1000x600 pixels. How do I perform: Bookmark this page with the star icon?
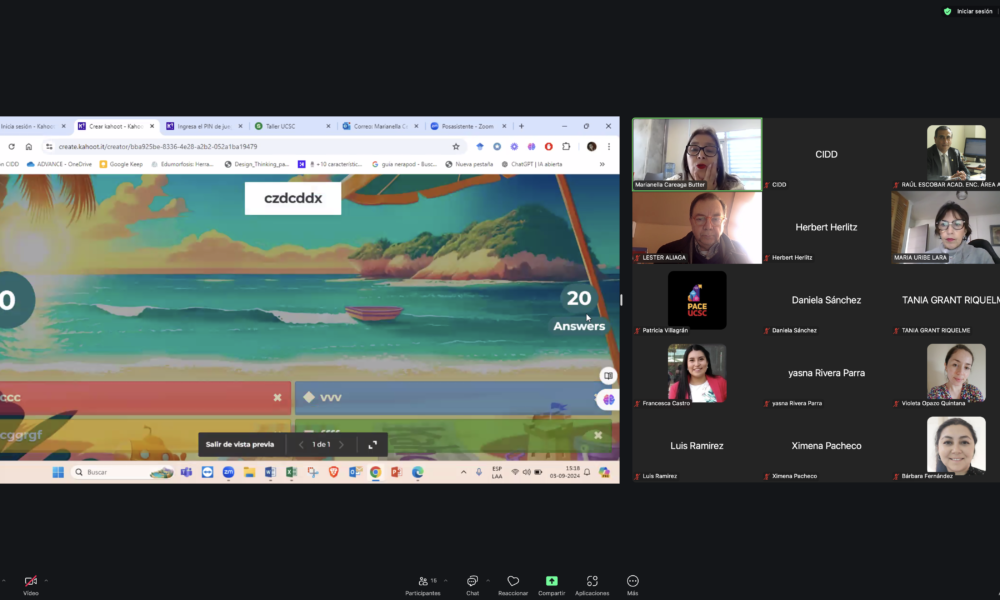coord(456,147)
